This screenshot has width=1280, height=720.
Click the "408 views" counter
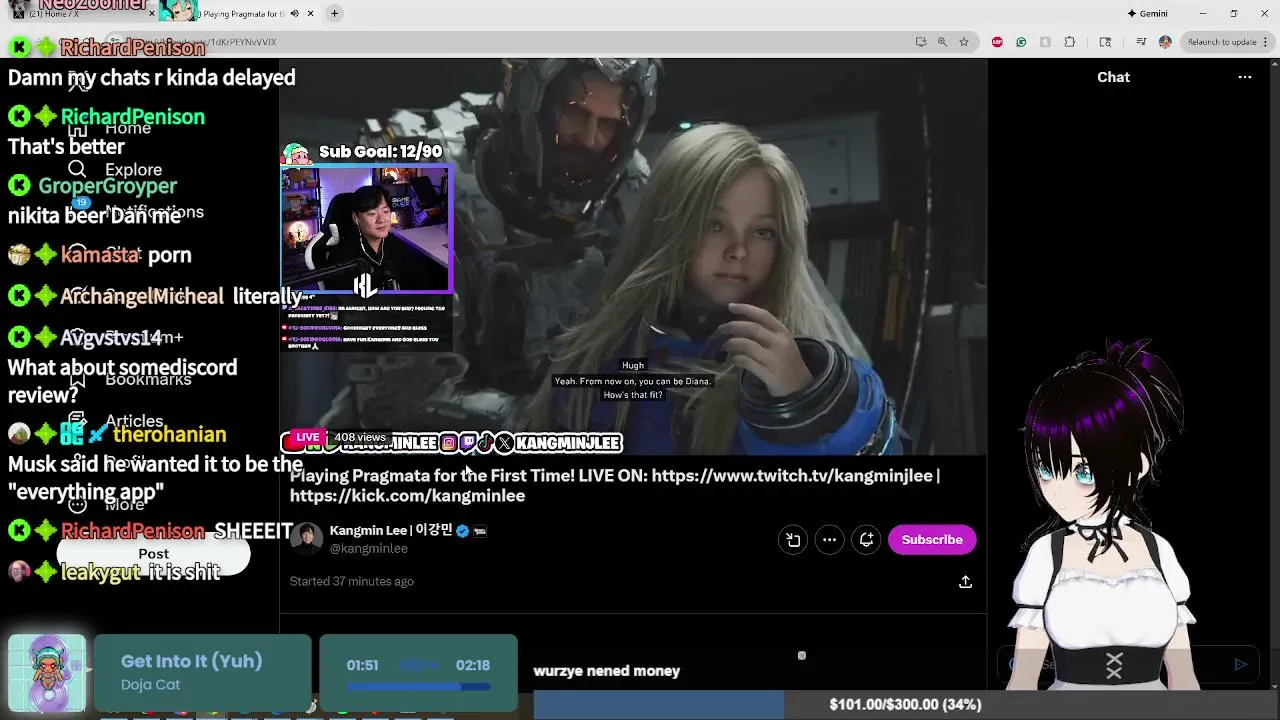click(x=360, y=437)
